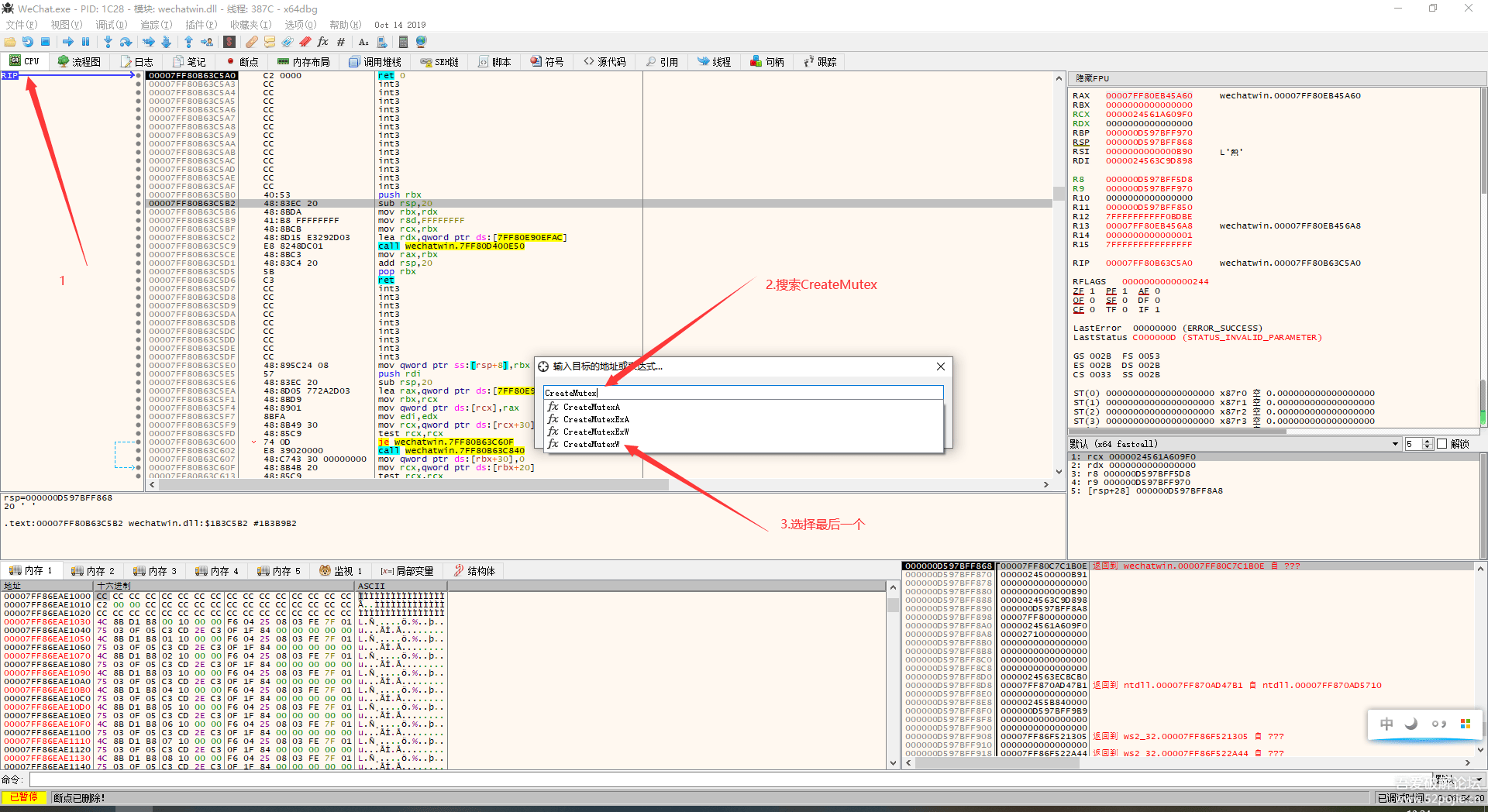
Task: Open the 文件 menu
Action: [21, 25]
